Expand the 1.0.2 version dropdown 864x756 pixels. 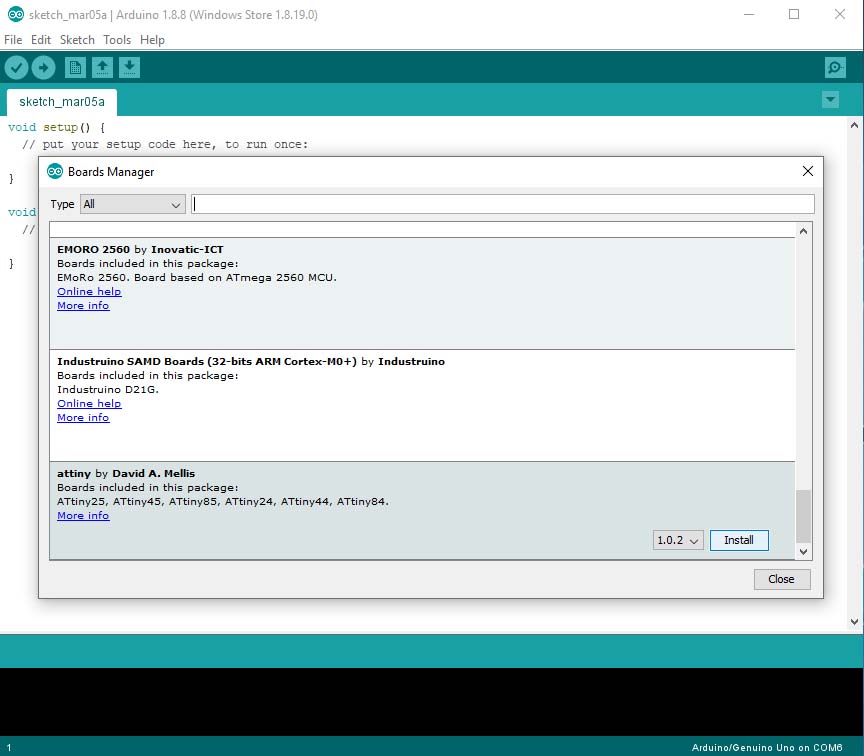pyautogui.click(x=678, y=540)
